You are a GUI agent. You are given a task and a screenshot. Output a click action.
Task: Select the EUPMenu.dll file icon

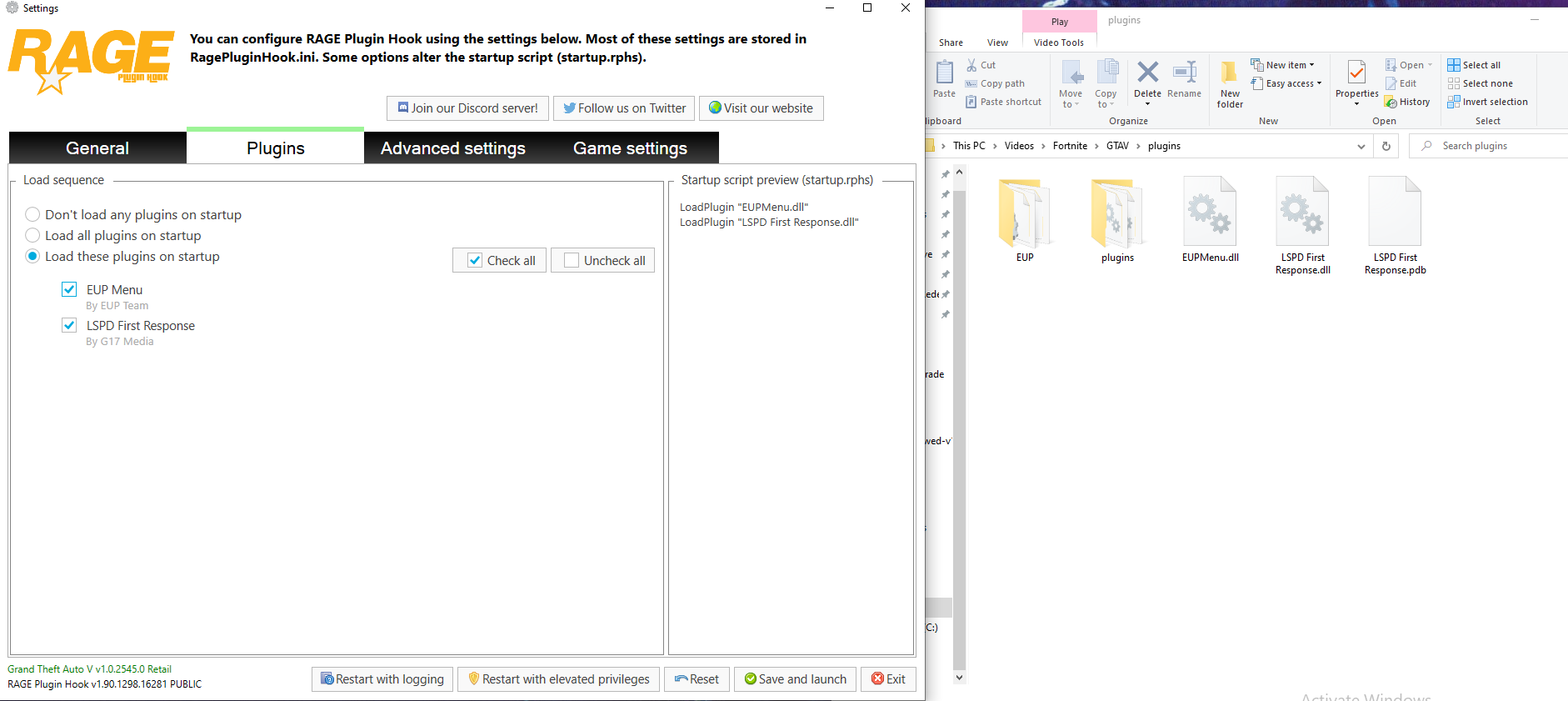(1210, 212)
